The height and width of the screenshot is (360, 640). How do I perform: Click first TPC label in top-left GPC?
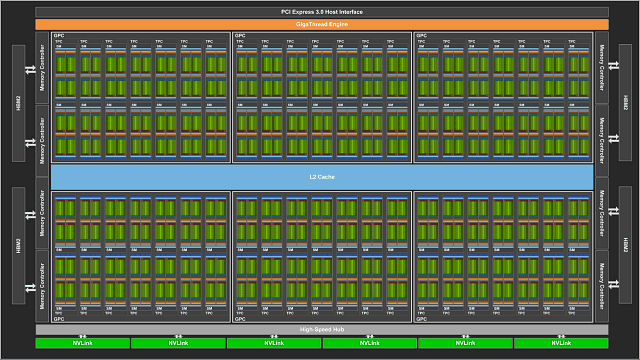click(x=59, y=42)
